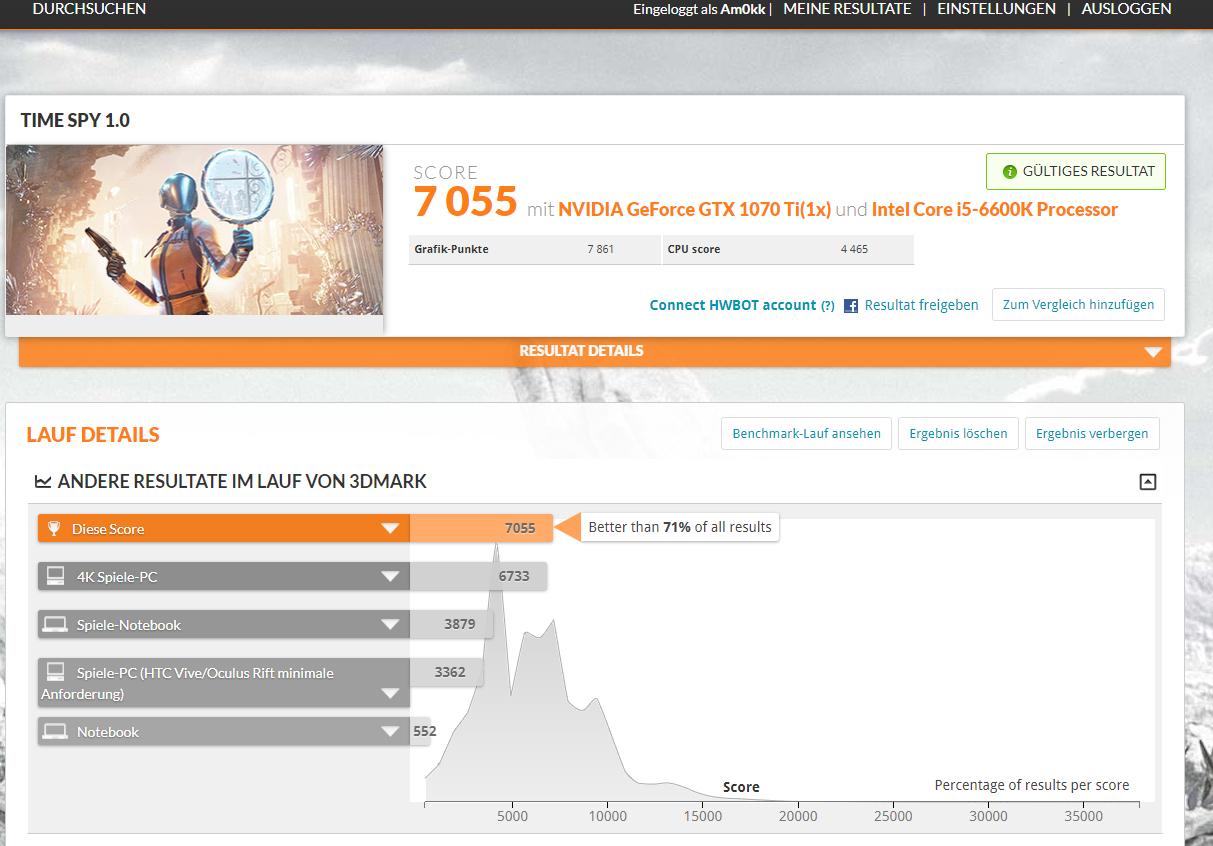The height and width of the screenshot is (846, 1213).
Task: Click the 3362 score value for Spiele-PC
Action: pyautogui.click(x=450, y=672)
